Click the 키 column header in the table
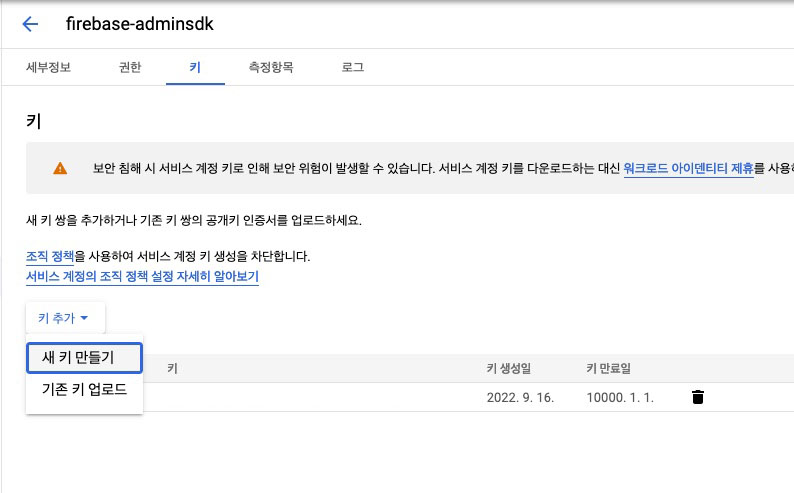Screen dimensions: 794x493 tap(172, 368)
